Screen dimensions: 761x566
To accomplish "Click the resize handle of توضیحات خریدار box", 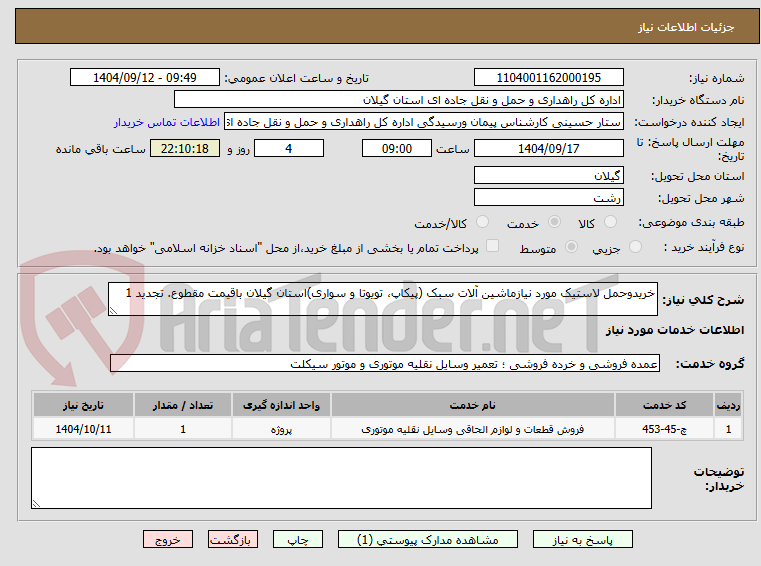I will coord(36,504).
